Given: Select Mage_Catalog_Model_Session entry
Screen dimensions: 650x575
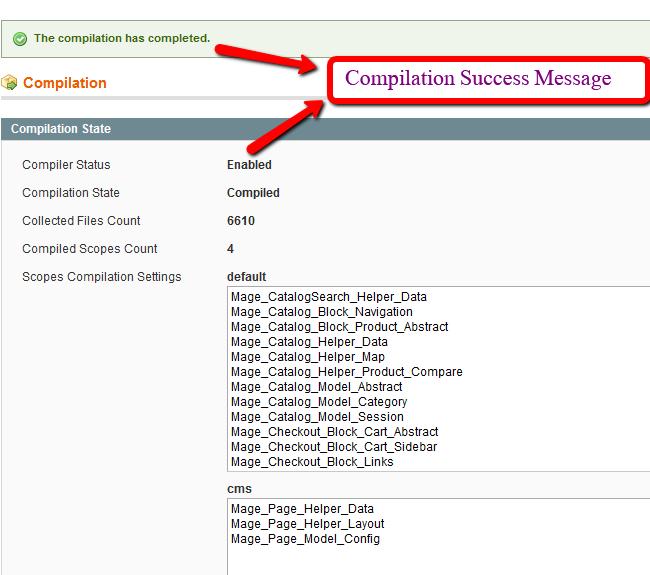Looking at the screenshot, I should 317,417.
